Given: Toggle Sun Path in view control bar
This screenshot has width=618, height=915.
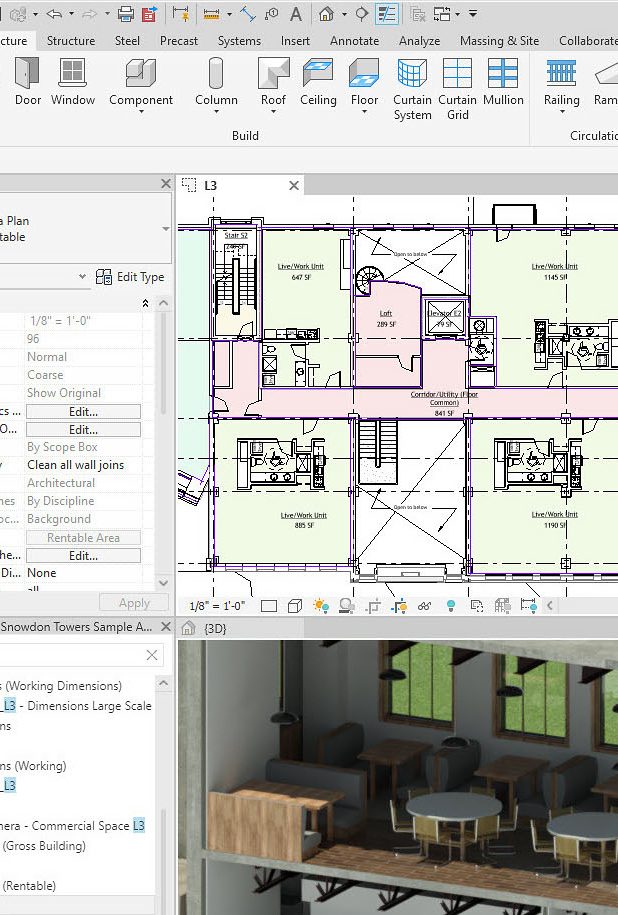Looking at the screenshot, I should [x=321, y=605].
